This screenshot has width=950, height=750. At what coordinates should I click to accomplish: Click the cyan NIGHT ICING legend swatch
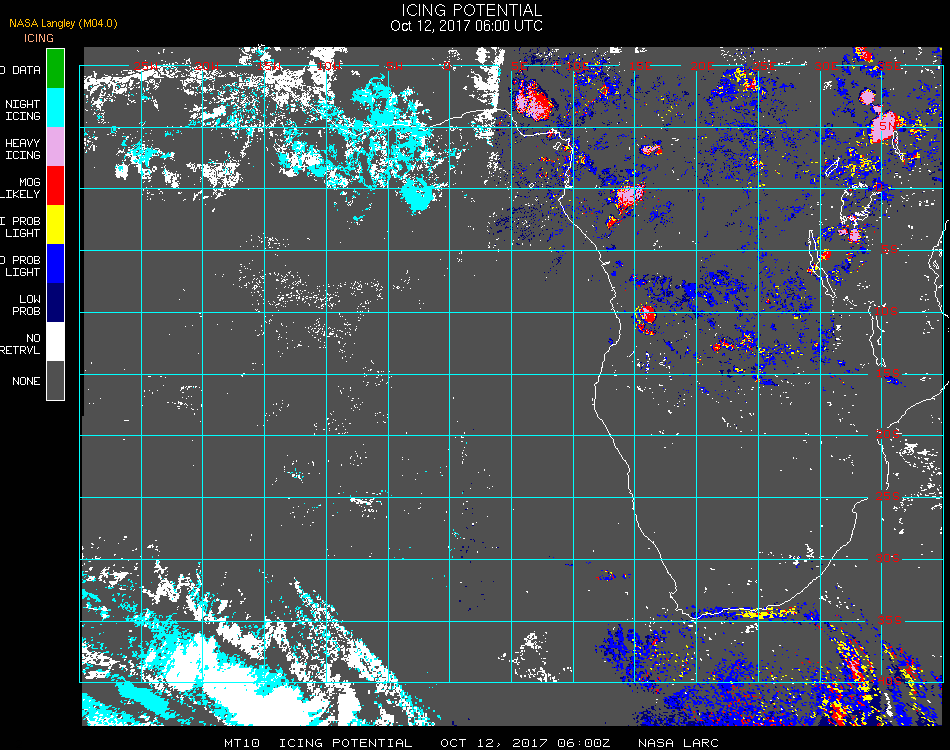point(55,107)
